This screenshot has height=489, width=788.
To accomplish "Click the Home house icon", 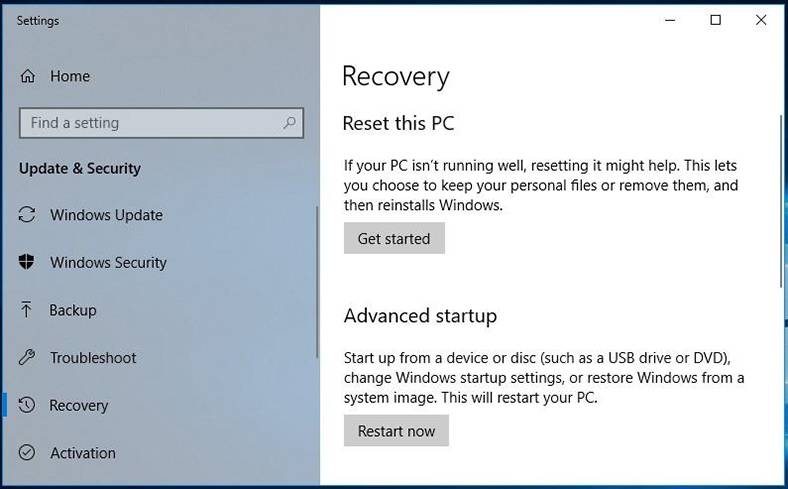I will pos(28,76).
